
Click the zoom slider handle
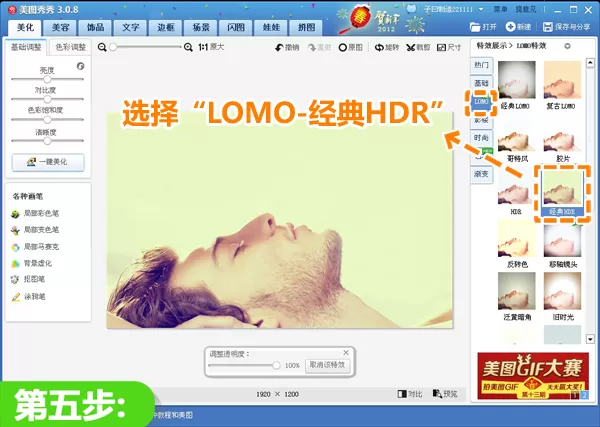point(113,47)
